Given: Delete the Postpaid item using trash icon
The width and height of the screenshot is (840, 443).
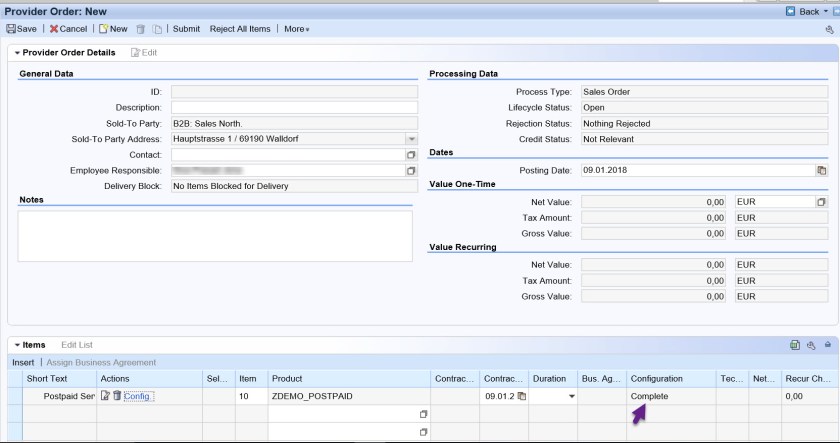Looking at the screenshot, I should [x=116, y=397].
